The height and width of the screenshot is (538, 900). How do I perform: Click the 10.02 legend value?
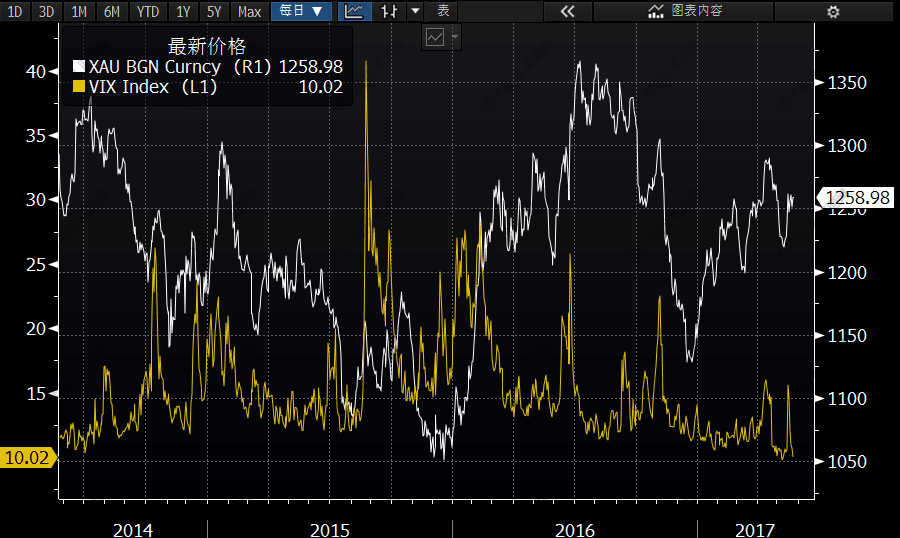coord(321,87)
